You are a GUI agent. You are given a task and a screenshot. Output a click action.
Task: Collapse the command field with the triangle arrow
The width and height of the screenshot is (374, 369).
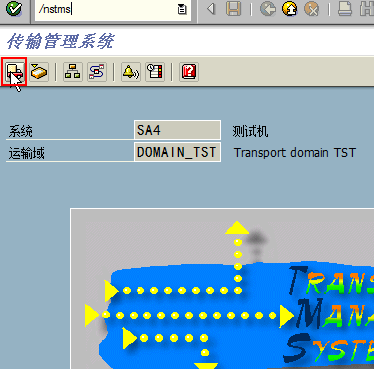[210, 9]
